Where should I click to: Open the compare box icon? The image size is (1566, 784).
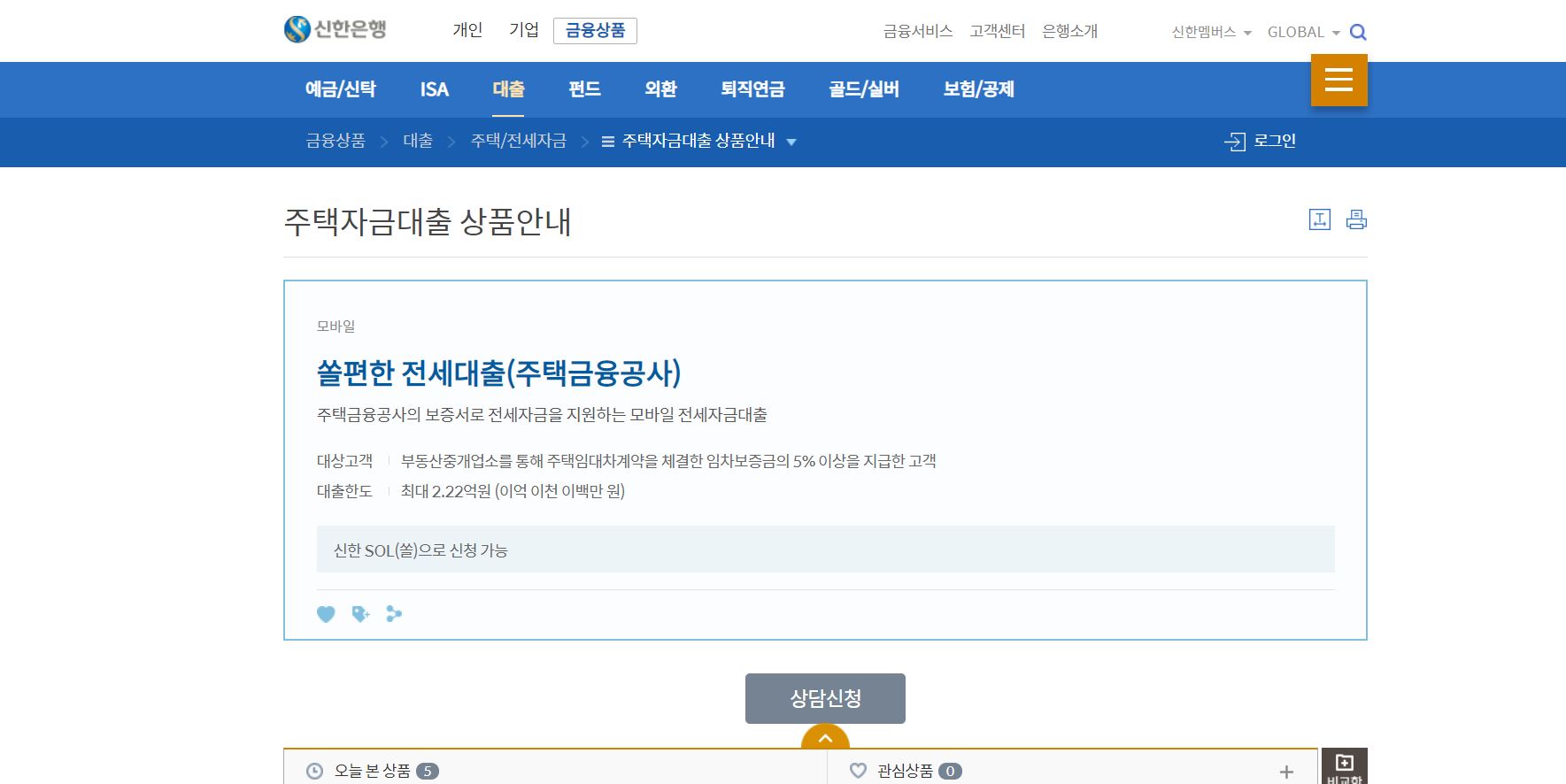(1345, 766)
